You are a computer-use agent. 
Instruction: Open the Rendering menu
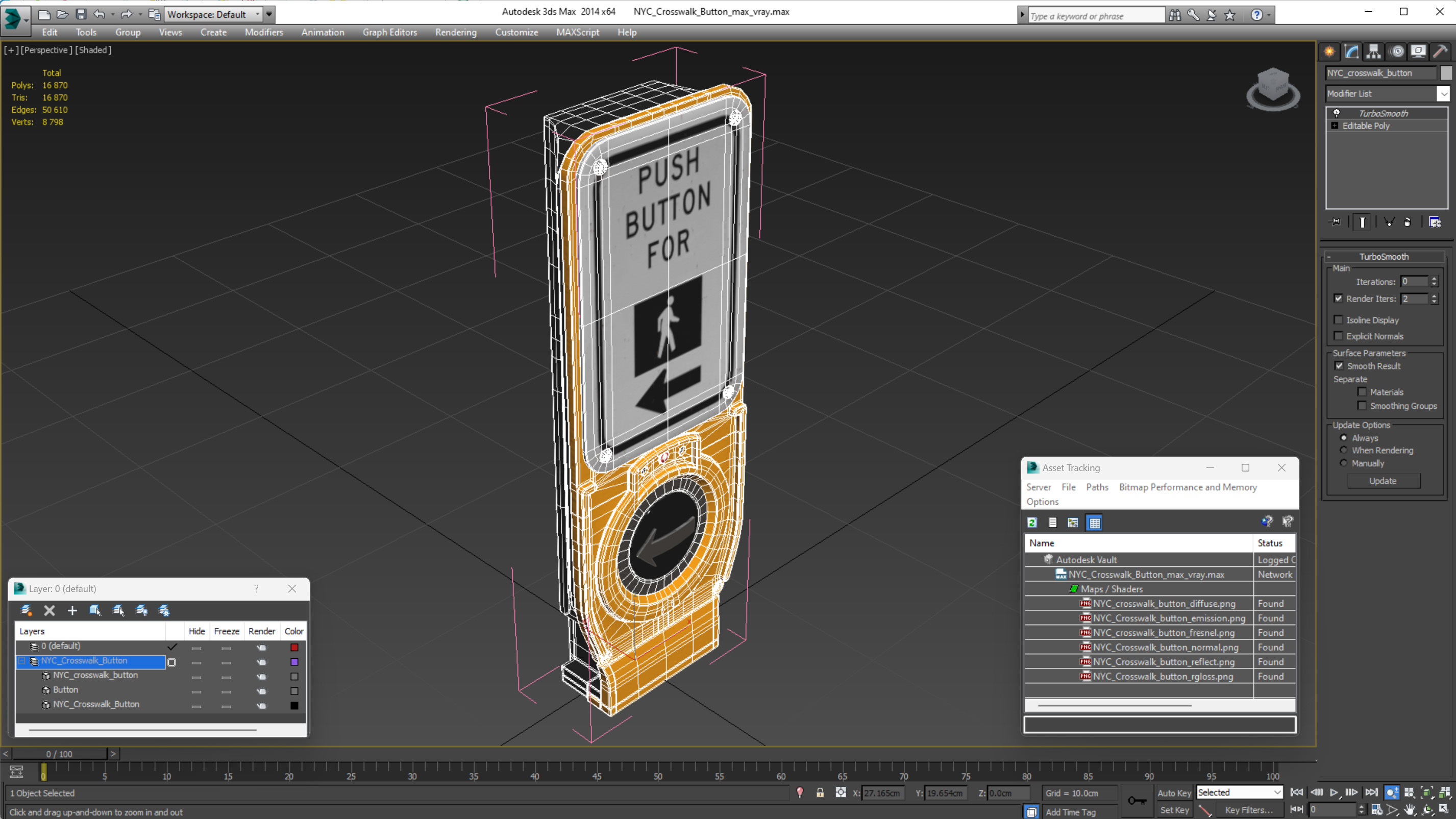[x=456, y=32]
